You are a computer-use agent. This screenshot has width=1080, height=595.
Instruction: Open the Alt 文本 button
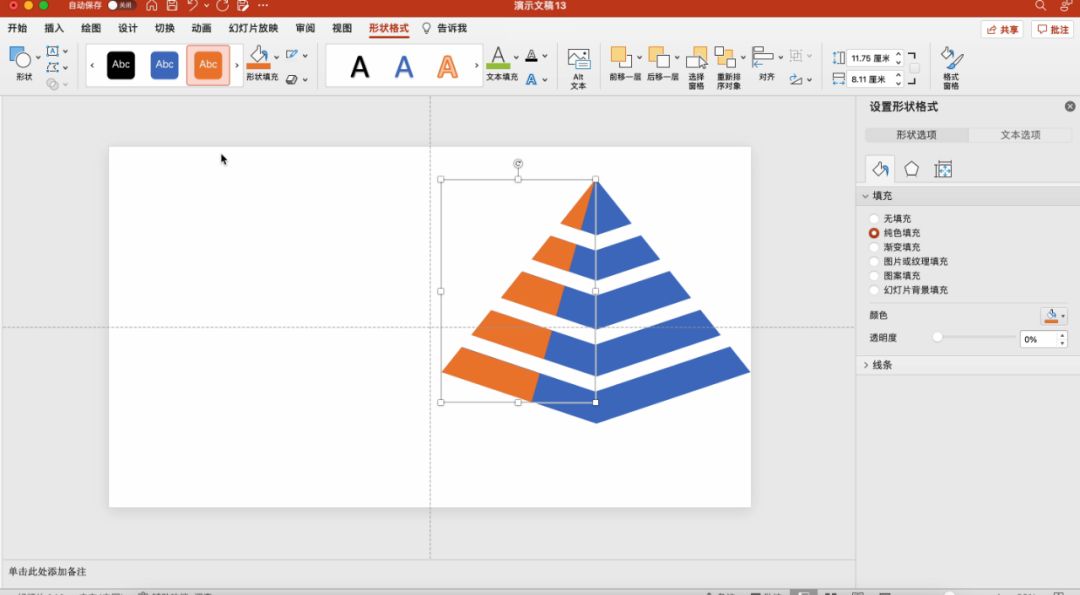coord(579,68)
